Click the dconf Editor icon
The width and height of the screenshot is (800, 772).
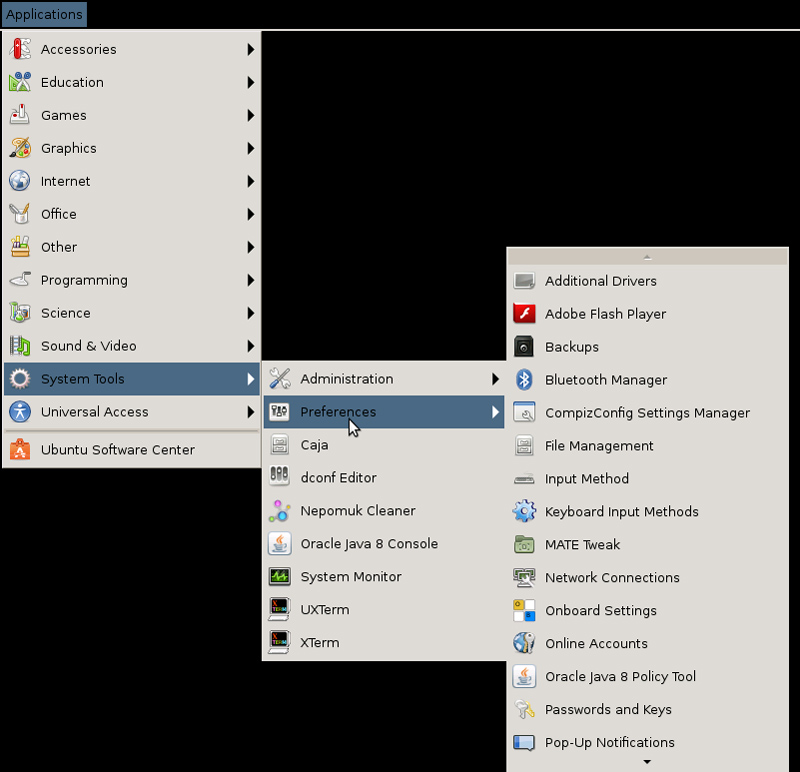[280, 478]
